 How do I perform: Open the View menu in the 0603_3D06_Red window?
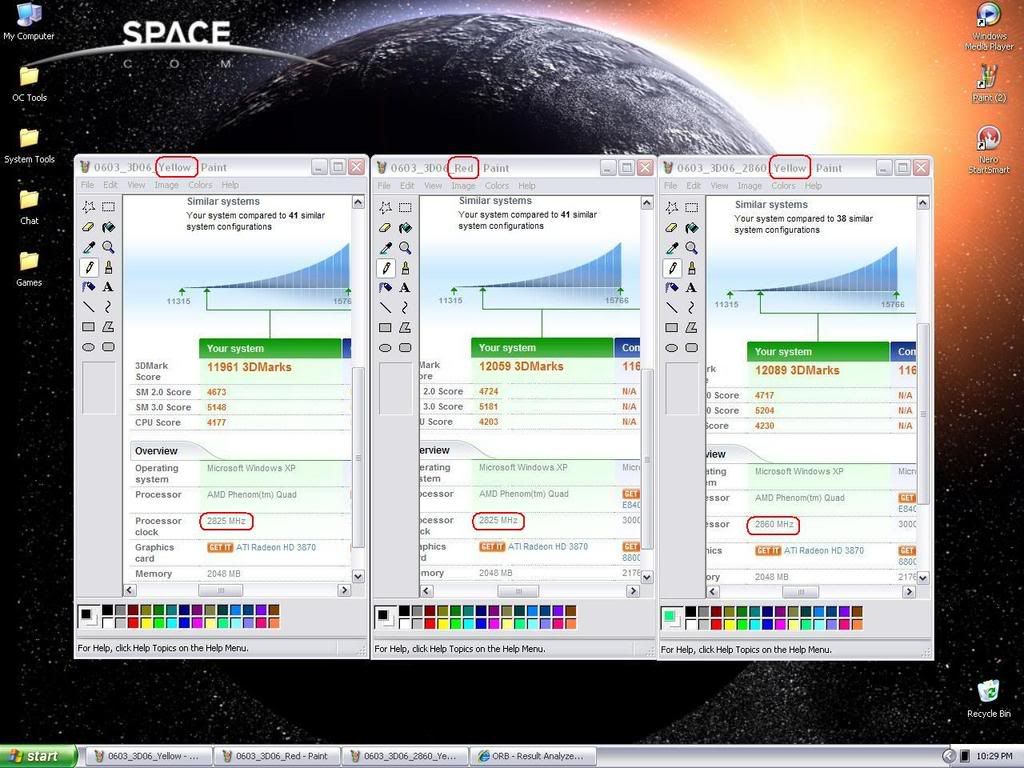[x=433, y=185]
